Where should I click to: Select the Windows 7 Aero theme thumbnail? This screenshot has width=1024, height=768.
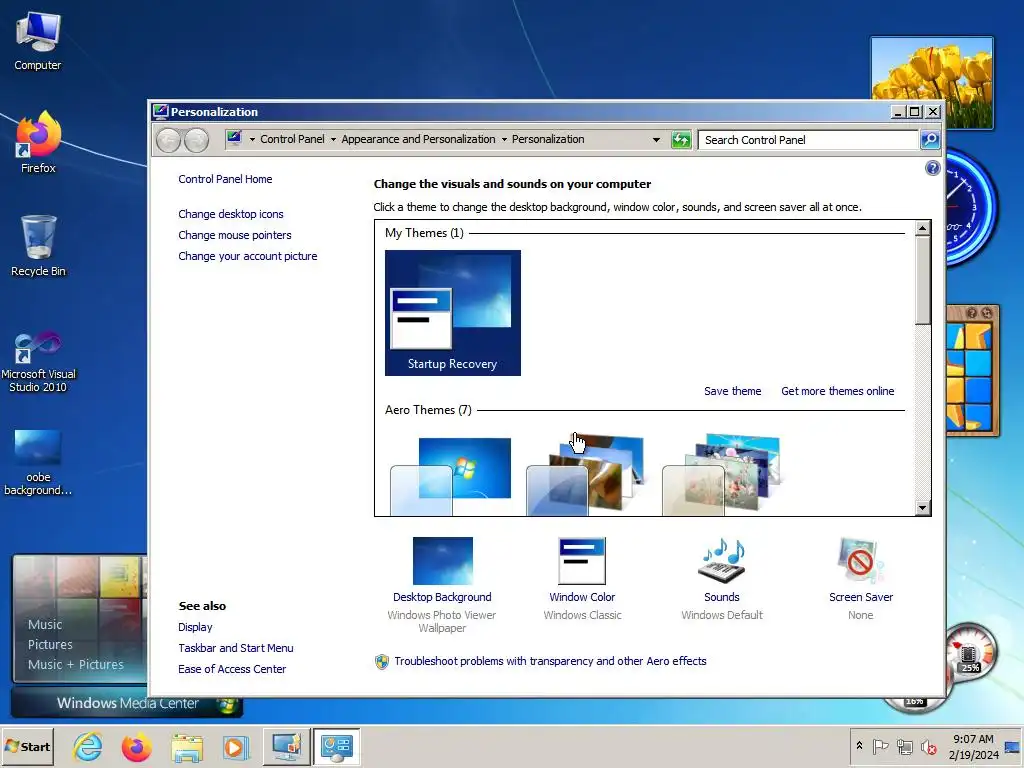(x=451, y=476)
